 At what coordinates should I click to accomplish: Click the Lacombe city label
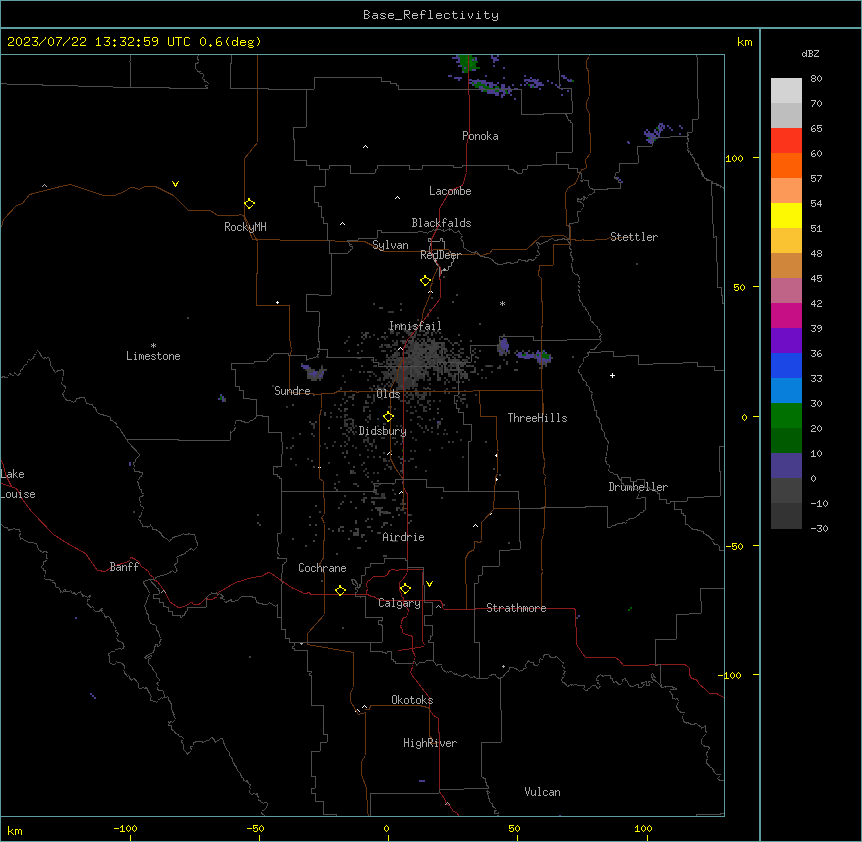tap(450, 191)
